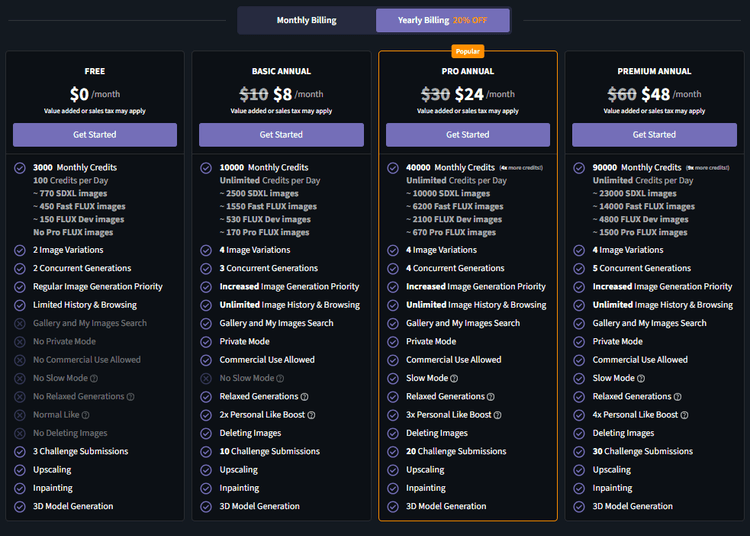750x536 pixels.
Task: Click Get Started under the Free plan
Action: 95,135
